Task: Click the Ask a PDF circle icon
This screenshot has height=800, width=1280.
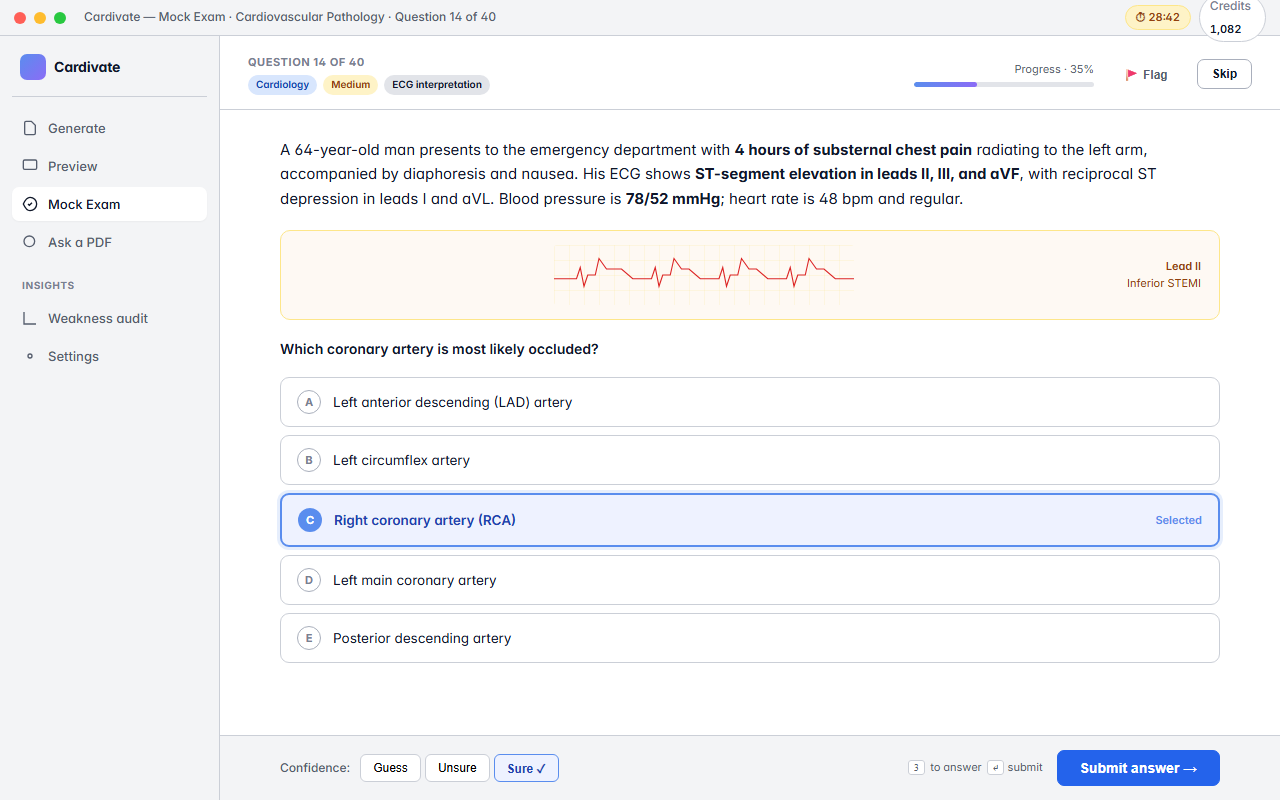Action: pos(30,242)
